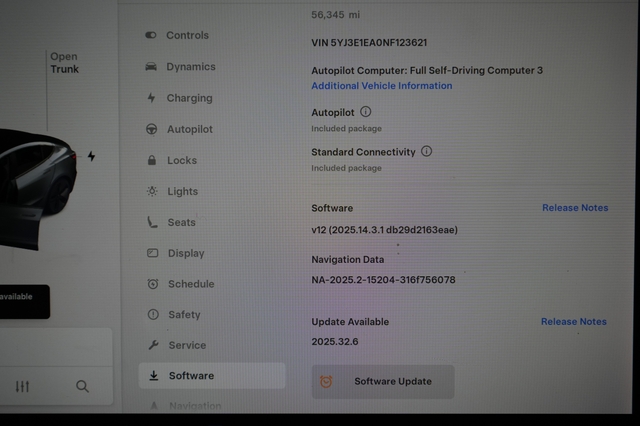Click the orange alarm clock schedule icon

(x=326, y=382)
